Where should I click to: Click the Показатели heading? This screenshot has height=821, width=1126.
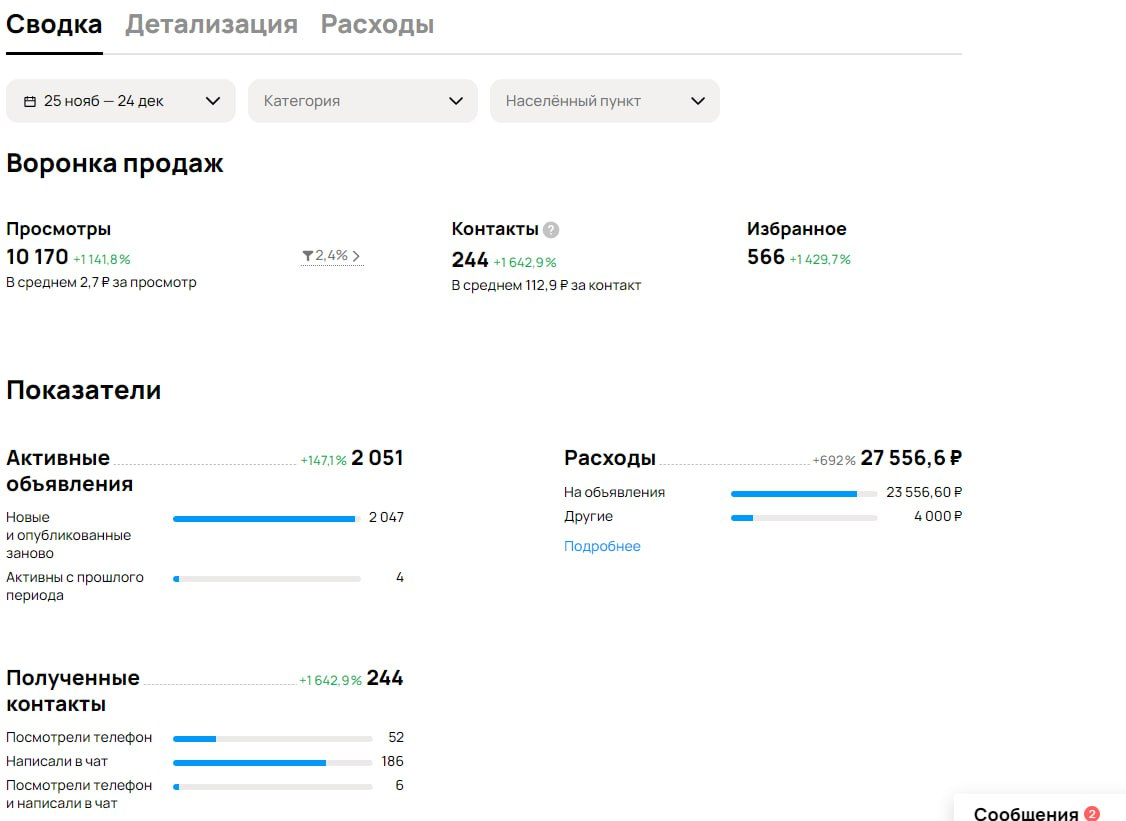(x=83, y=390)
